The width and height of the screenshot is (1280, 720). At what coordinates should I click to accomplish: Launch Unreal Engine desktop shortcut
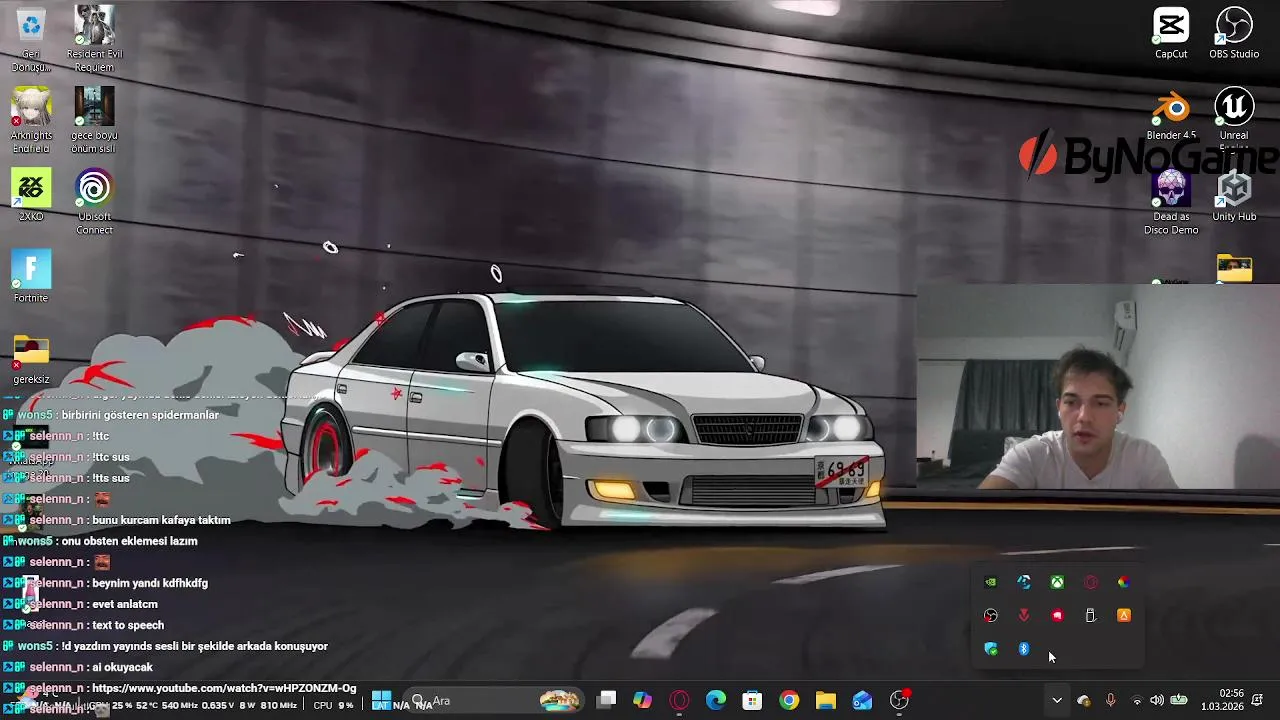coord(1234,118)
